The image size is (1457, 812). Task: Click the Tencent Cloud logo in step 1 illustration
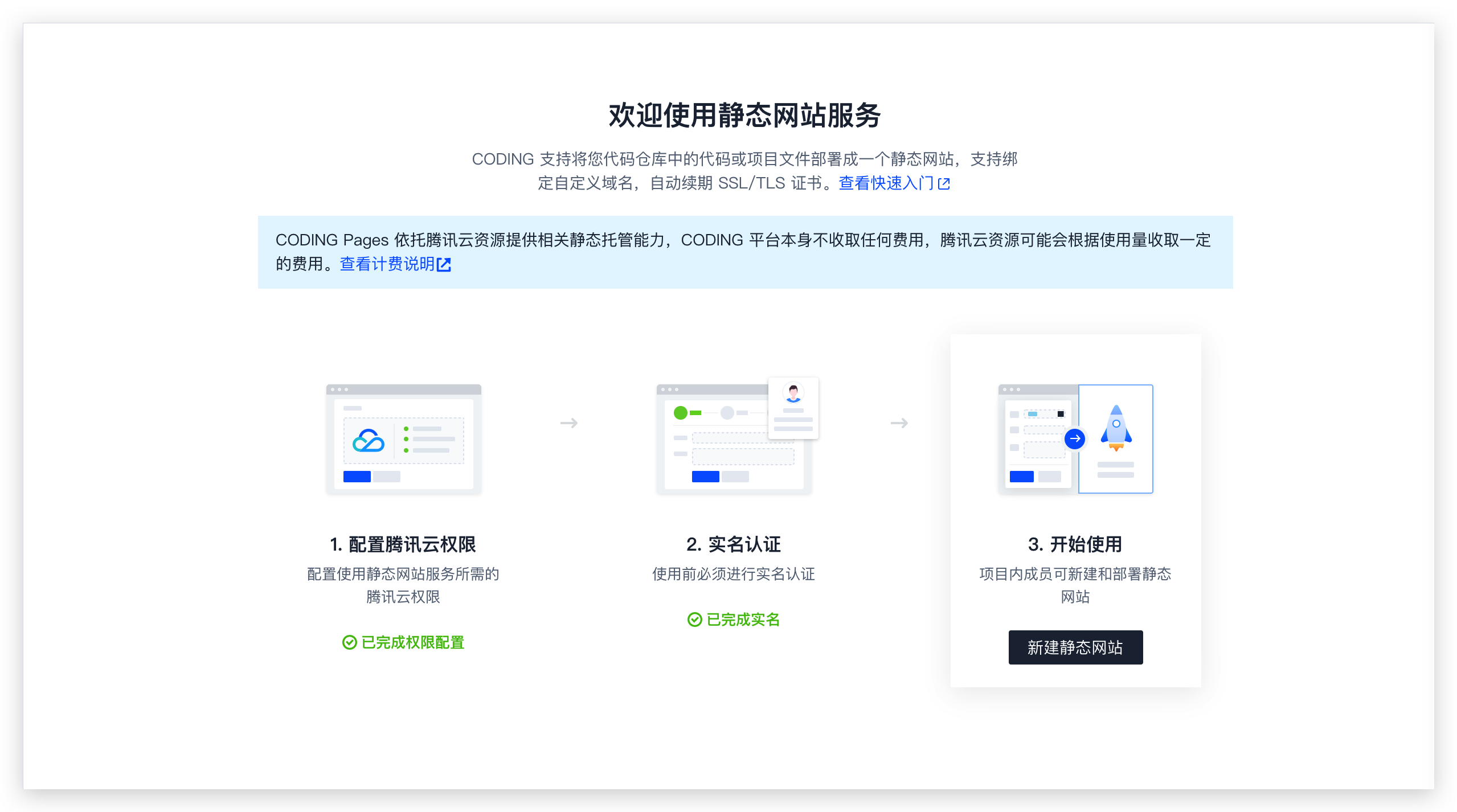click(367, 441)
